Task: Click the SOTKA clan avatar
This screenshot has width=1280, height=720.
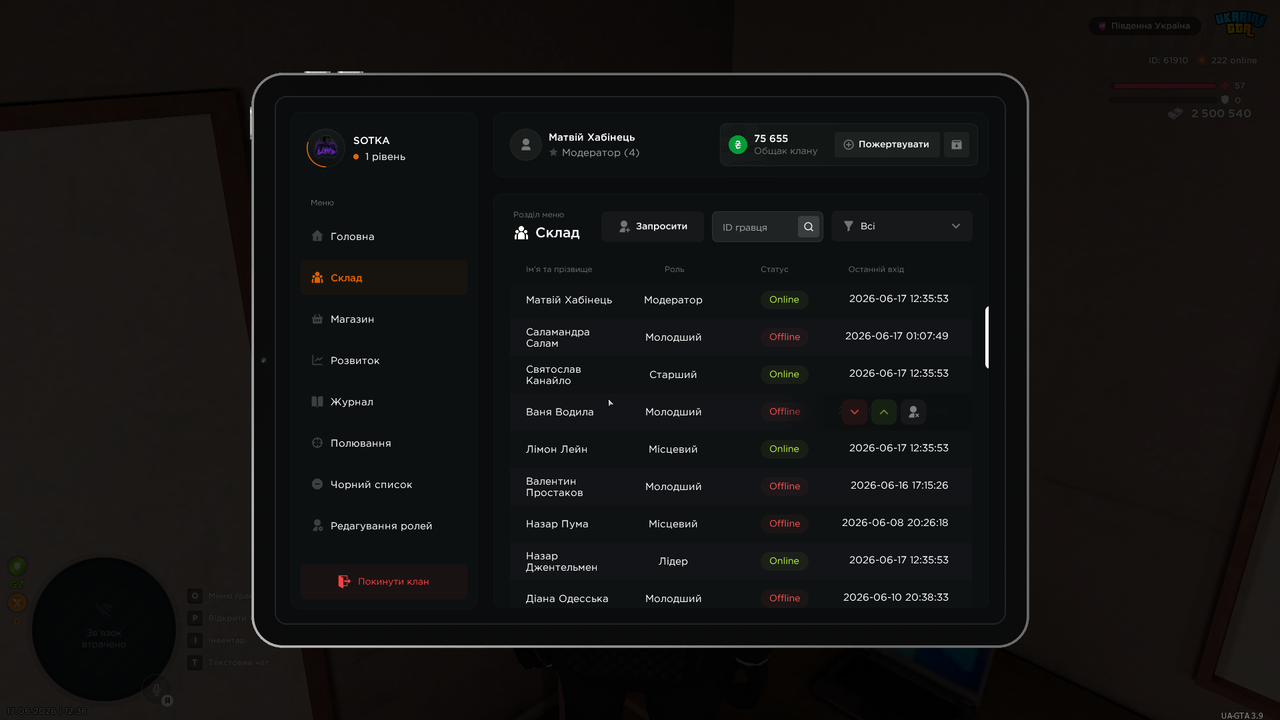Action: 326,148
